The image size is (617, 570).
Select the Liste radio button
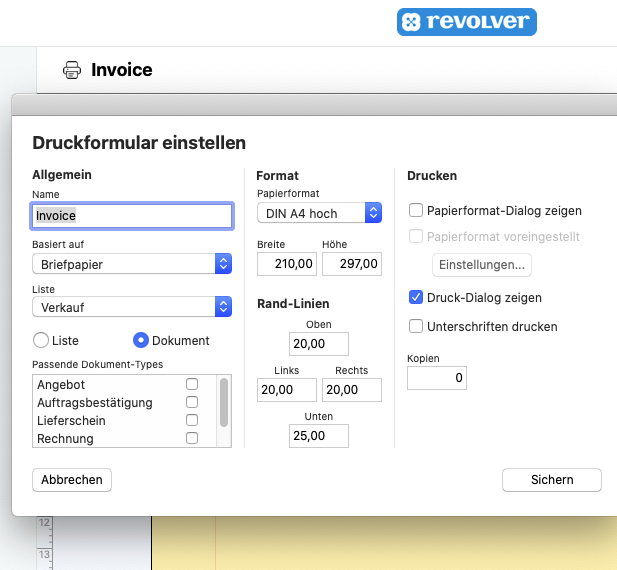coord(41,340)
